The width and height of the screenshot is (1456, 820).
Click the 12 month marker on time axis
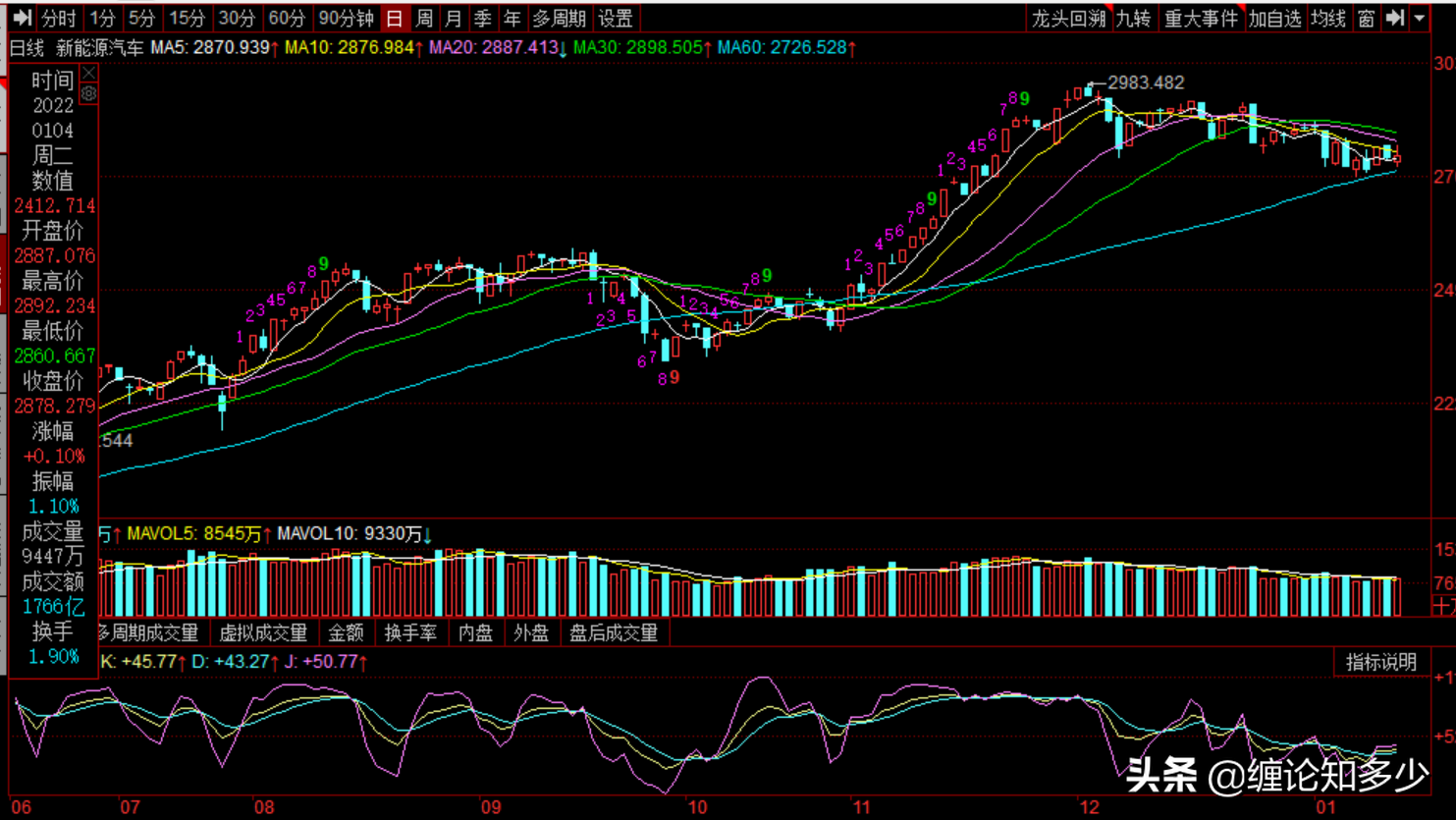[1090, 807]
